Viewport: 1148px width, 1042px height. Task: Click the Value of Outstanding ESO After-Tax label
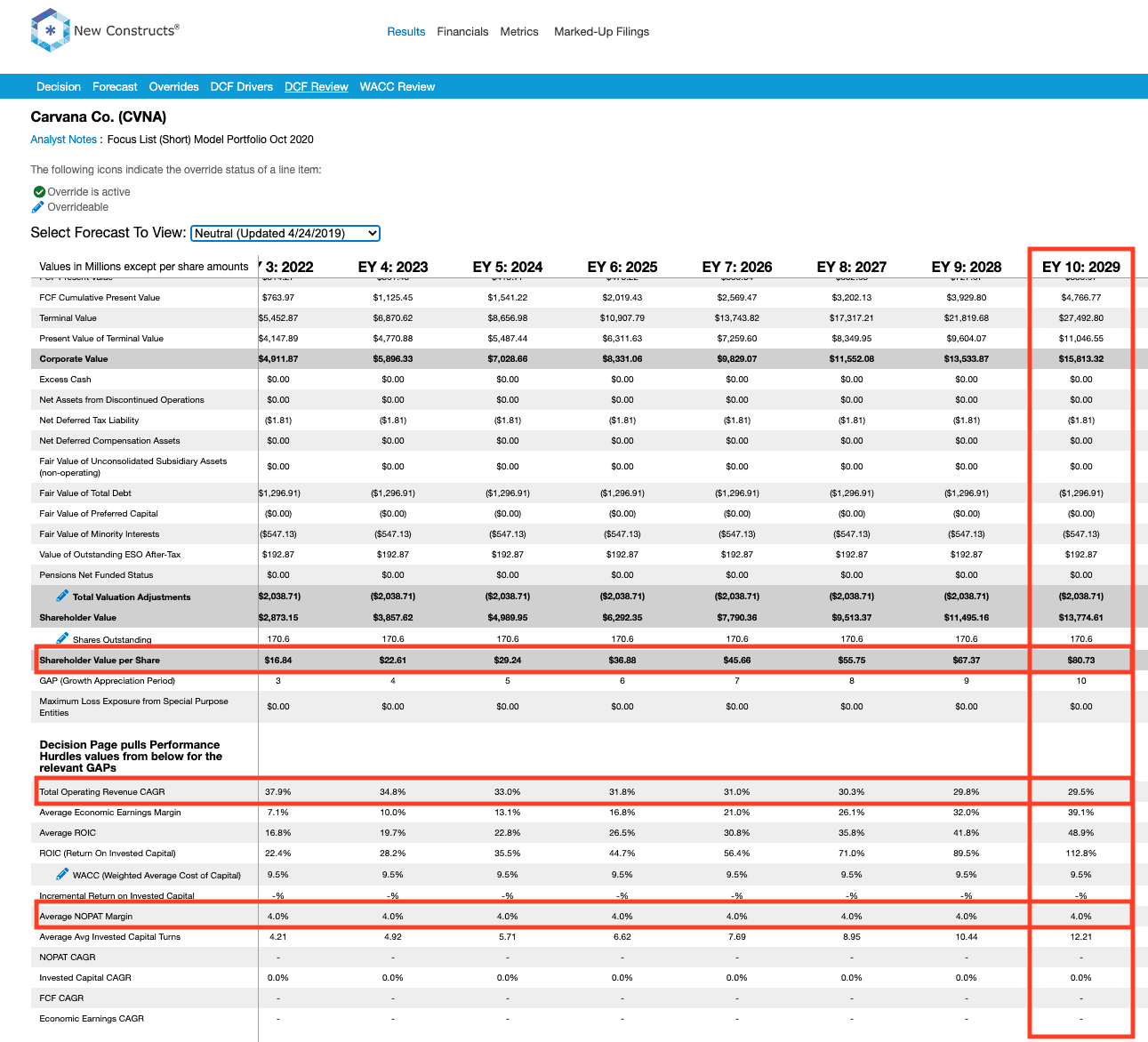110,555
